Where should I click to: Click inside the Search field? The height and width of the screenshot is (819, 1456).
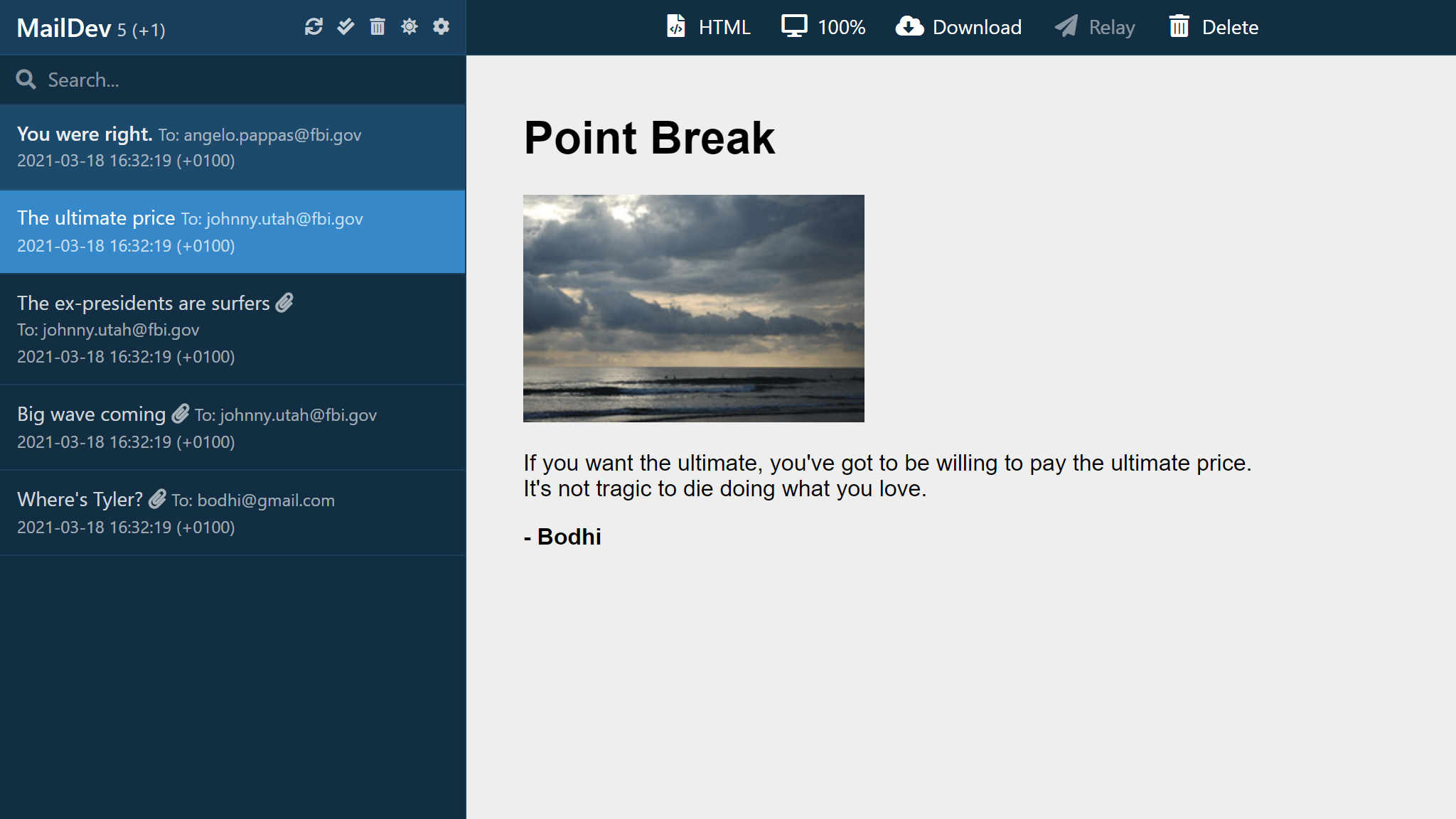point(142,80)
